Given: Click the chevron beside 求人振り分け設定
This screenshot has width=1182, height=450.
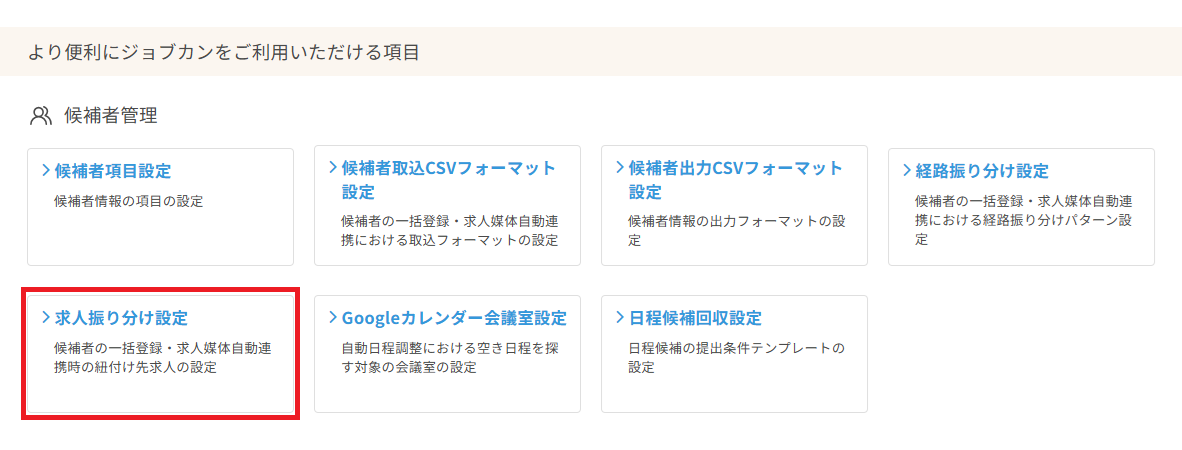Looking at the screenshot, I should 46,317.
